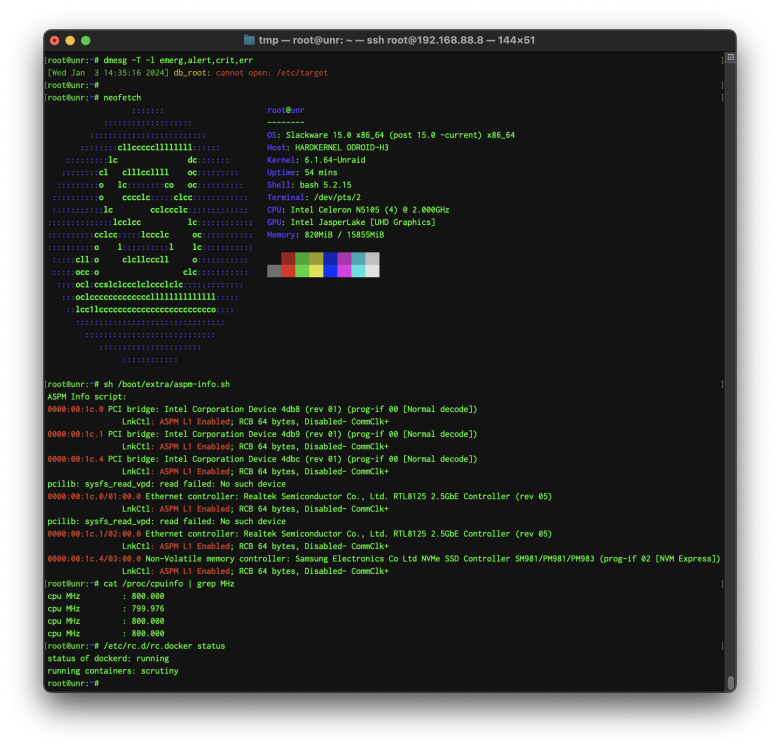
Task: Click the Uptime value '54 mins'
Action: tap(321, 172)
